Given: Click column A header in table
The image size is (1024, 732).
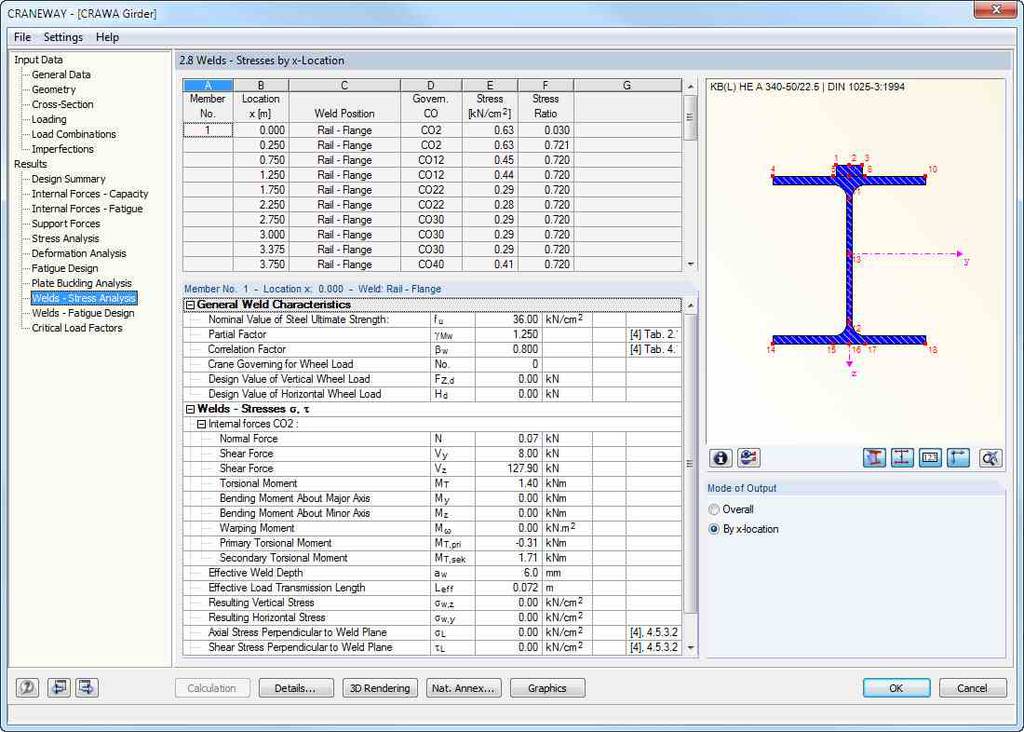Looking at the screenshot, I should [x=208, y=86].
